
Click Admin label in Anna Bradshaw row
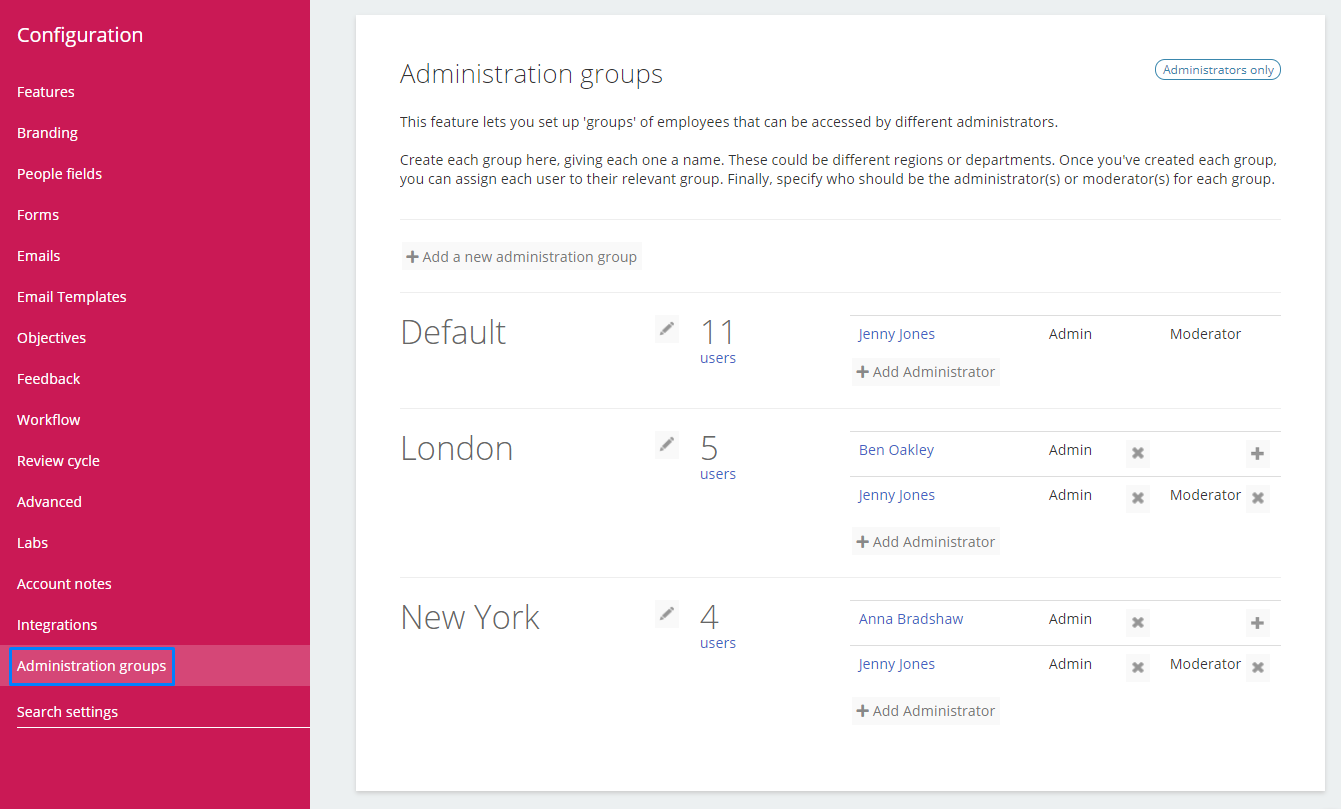coord(1070,619)
